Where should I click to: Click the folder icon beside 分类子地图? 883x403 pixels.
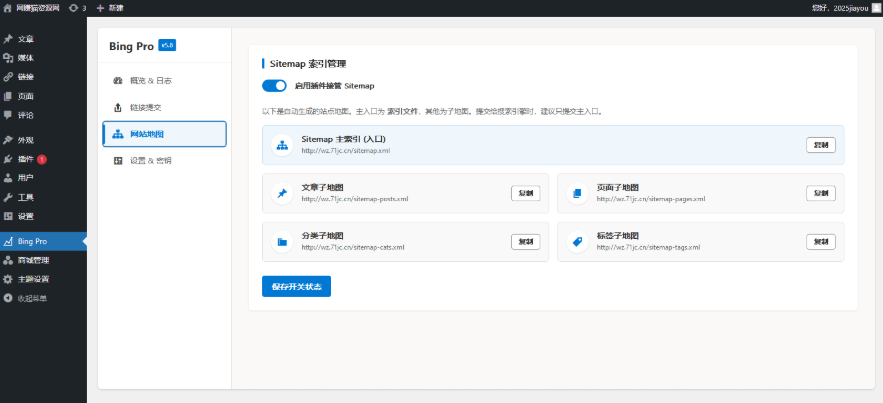coord(282,242)
